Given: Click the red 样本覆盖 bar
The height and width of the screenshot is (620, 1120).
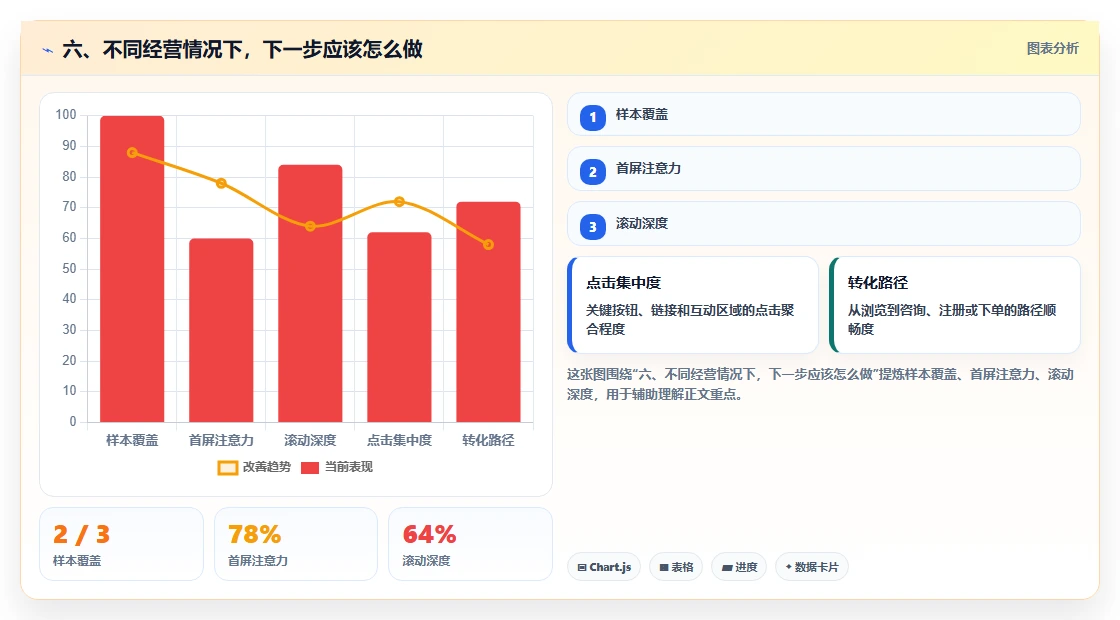Looking at the screenshot, I should point(132,269).
